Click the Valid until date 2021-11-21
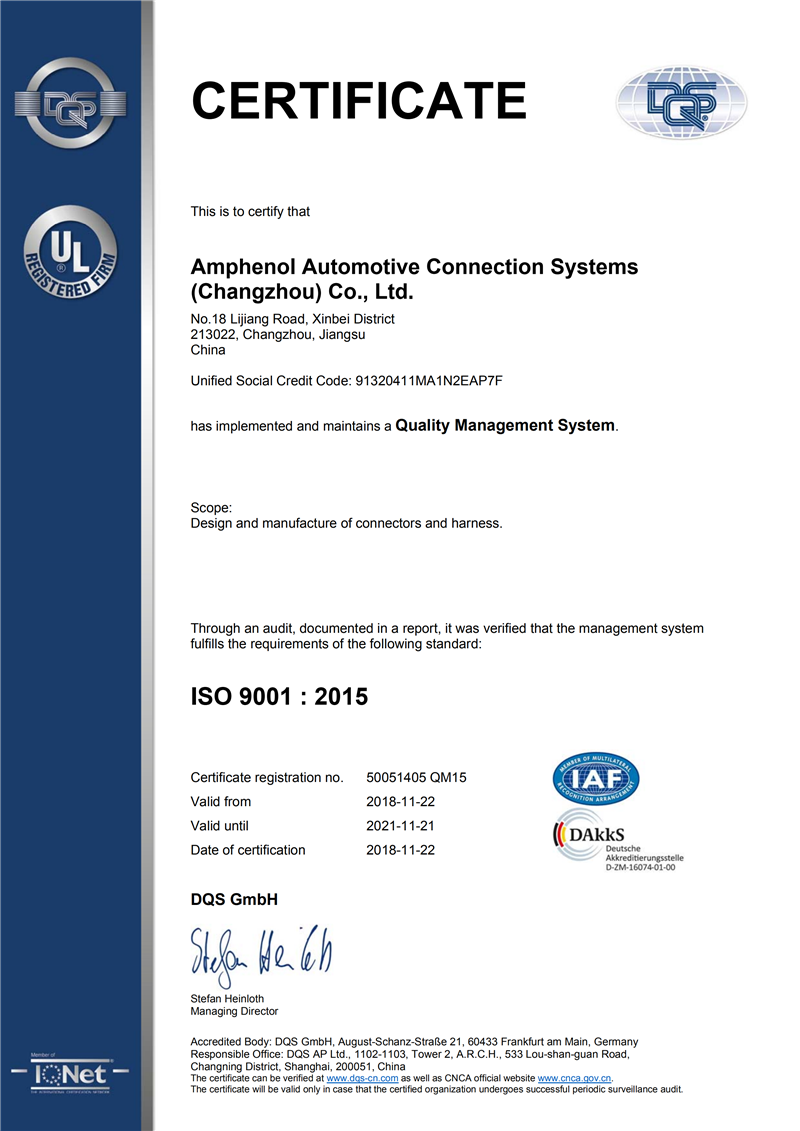 tap(400, 826)
